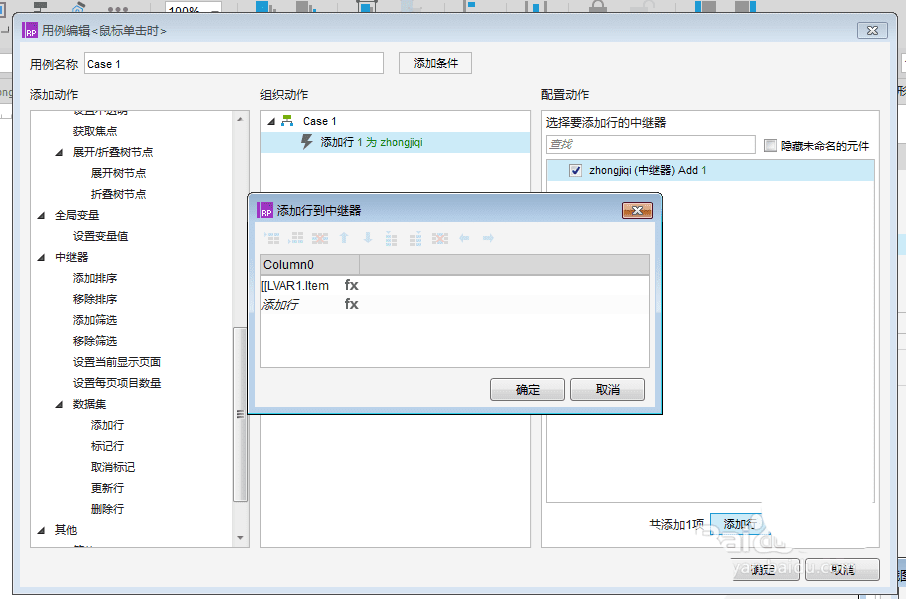Collapse the 其他 group arrow
Image resolution: width=906 pixels, height=599 pixels.
coord(41,530)
